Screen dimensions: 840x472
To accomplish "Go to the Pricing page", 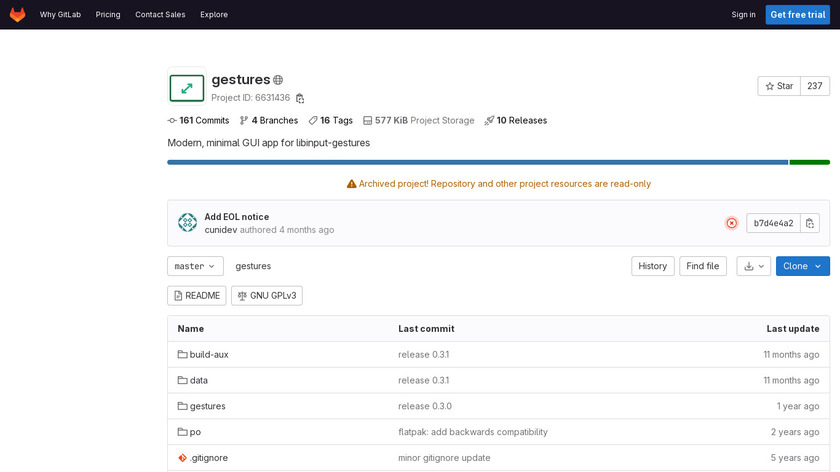I will (x=108, y=15).
